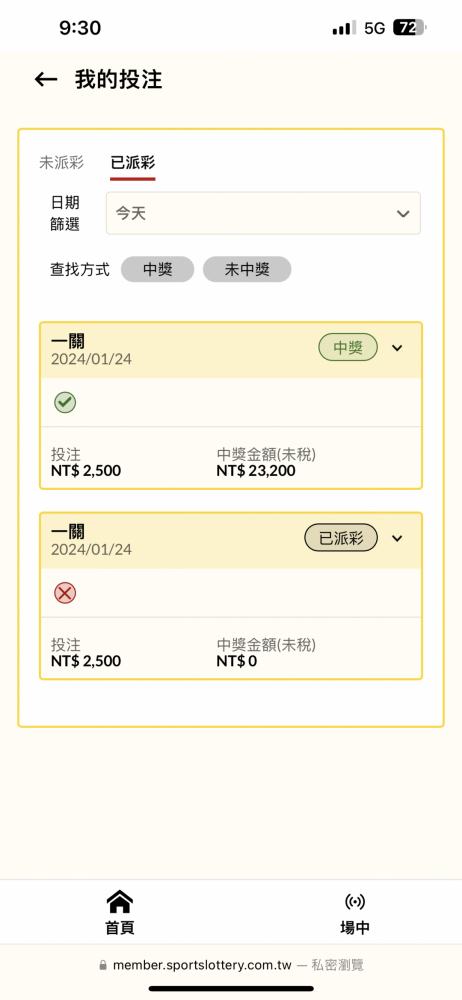This screenshot has height=1000, width=462.
Task: Tap the green 中獎 status badge
Action: 348,348
